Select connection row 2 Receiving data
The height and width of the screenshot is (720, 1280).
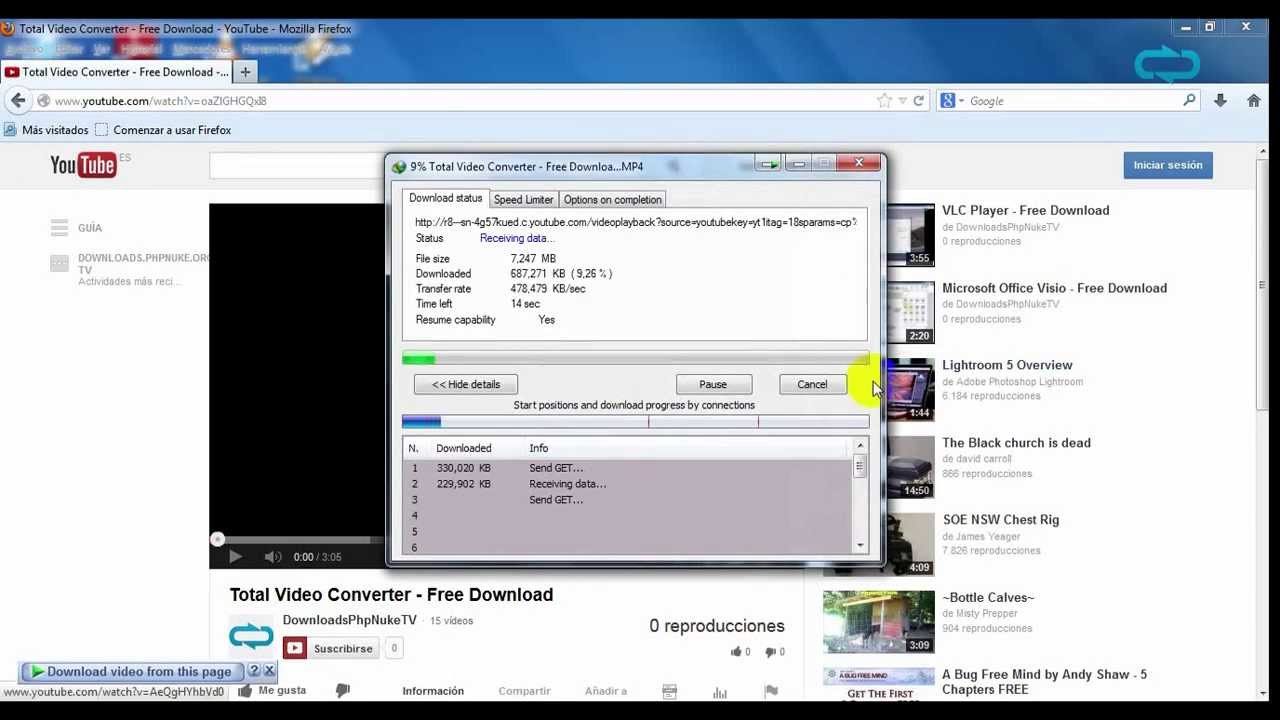(x=627, y=484)
